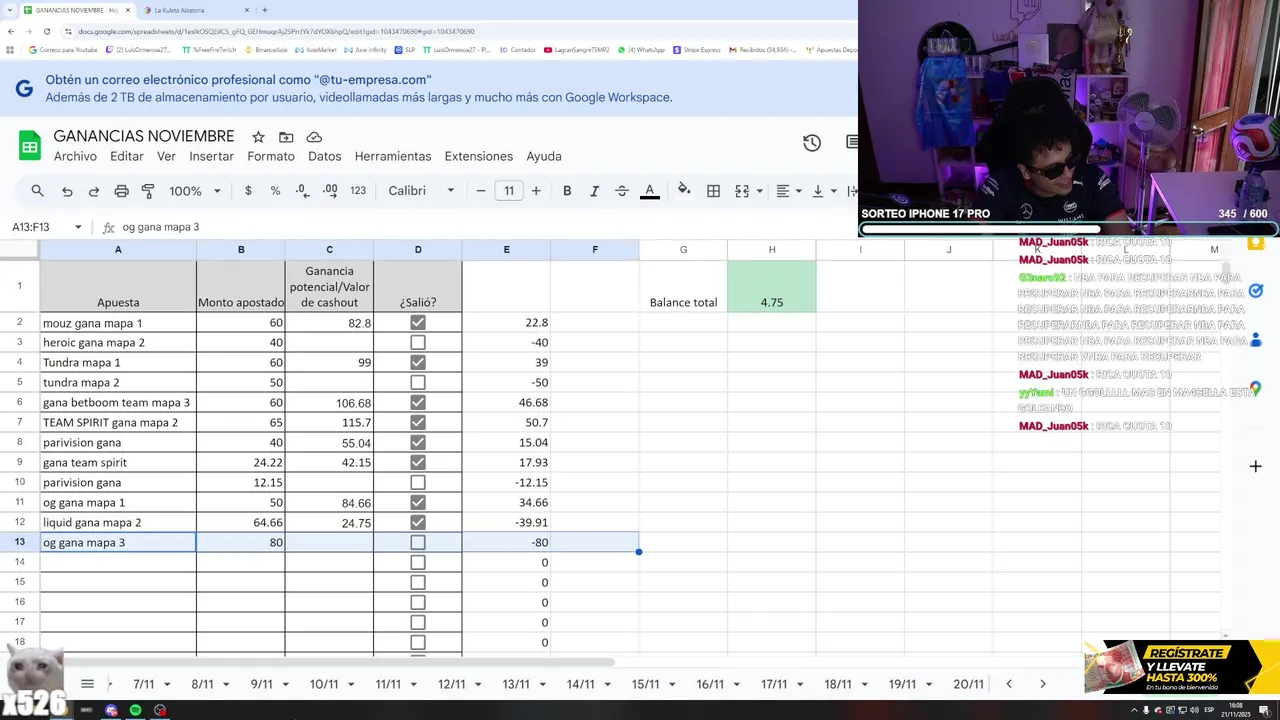
Task: Tick the ¿Salió? box for og gana mapa 3
Action: point(418,543)
